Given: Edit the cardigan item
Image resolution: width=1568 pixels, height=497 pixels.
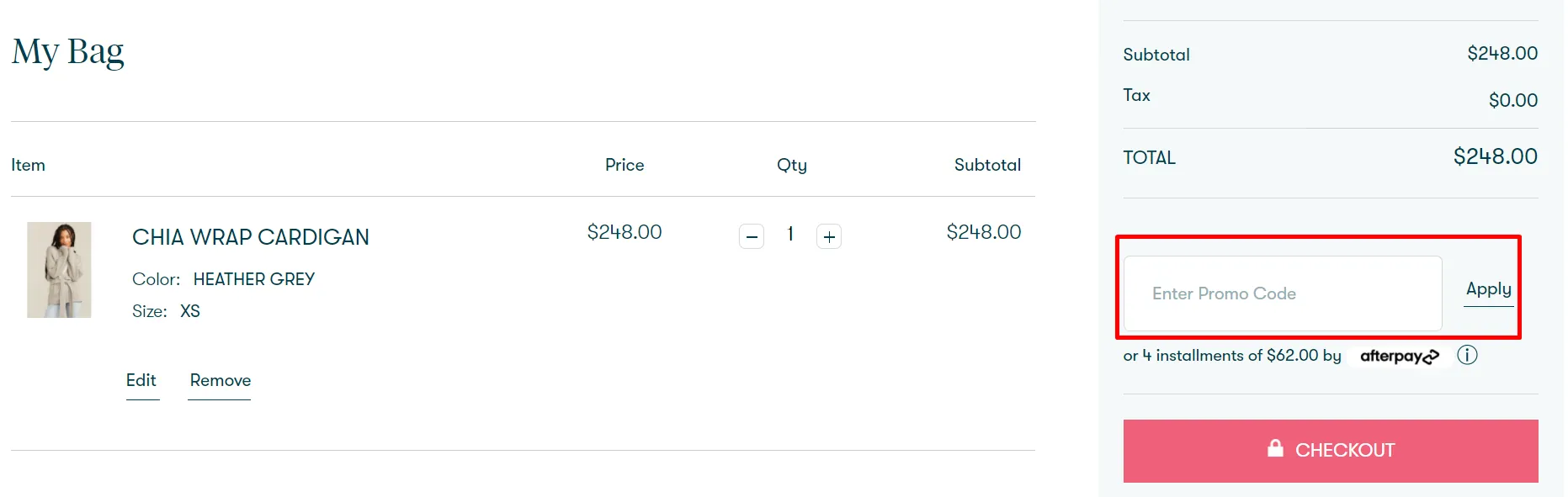Looking at the screenshot, I should [x=141, y=380].
